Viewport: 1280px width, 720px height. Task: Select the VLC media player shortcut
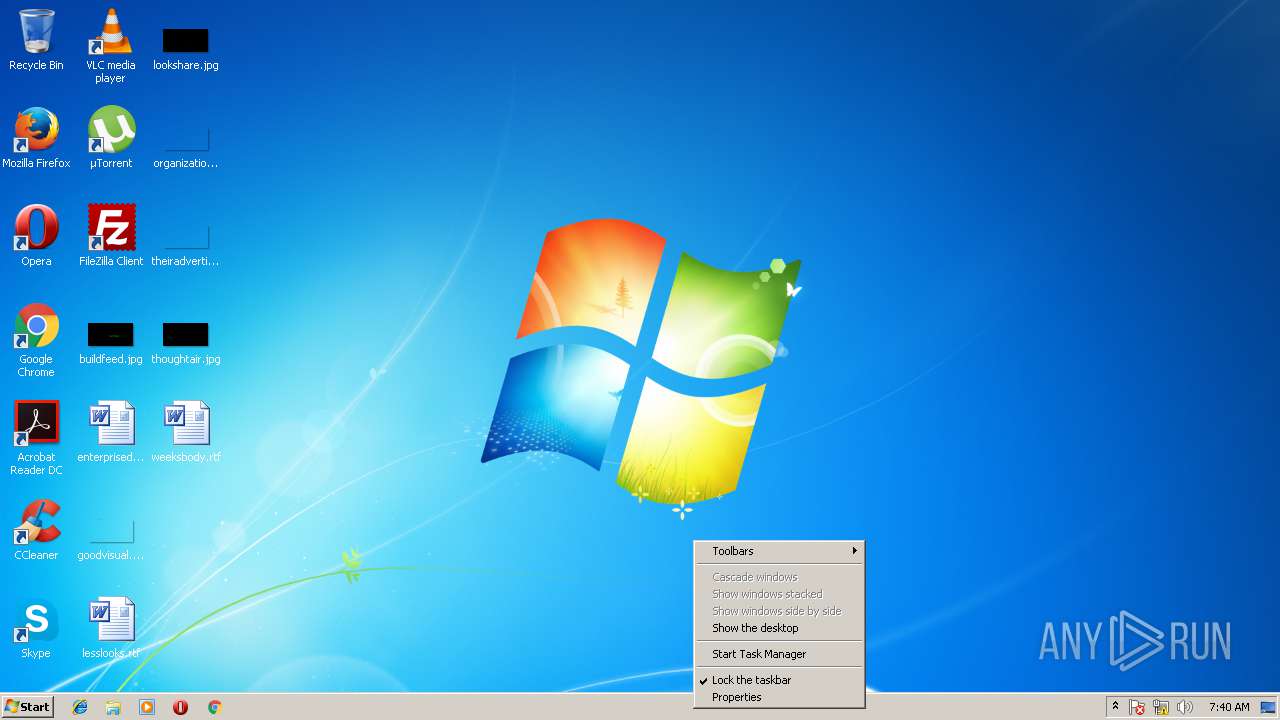[x=110, y=45]
